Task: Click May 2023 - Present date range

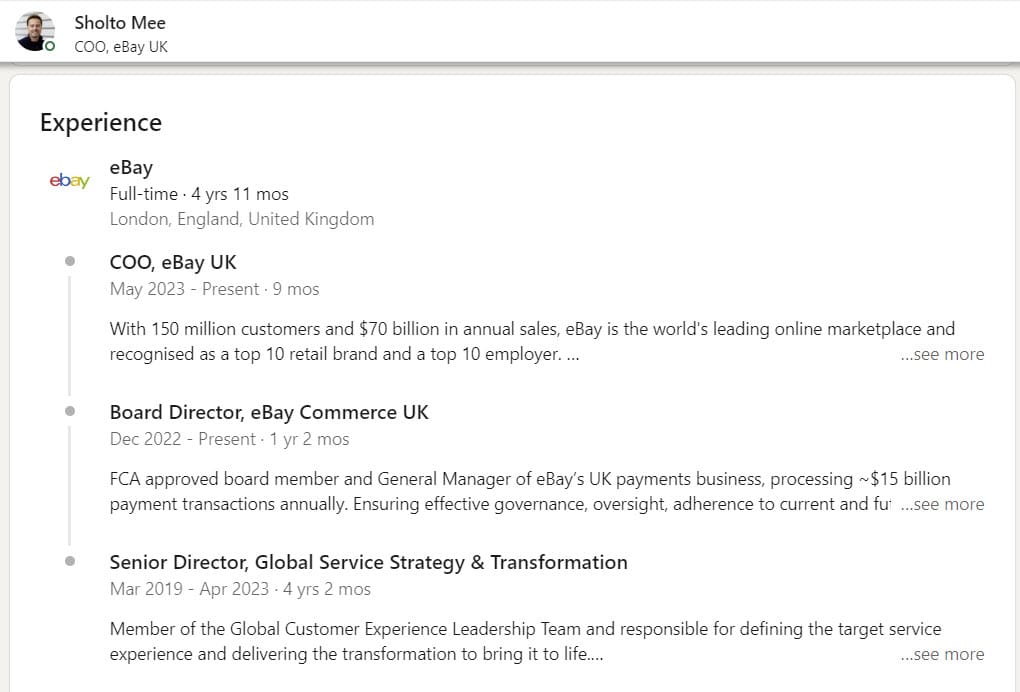Action: (170, 289)
